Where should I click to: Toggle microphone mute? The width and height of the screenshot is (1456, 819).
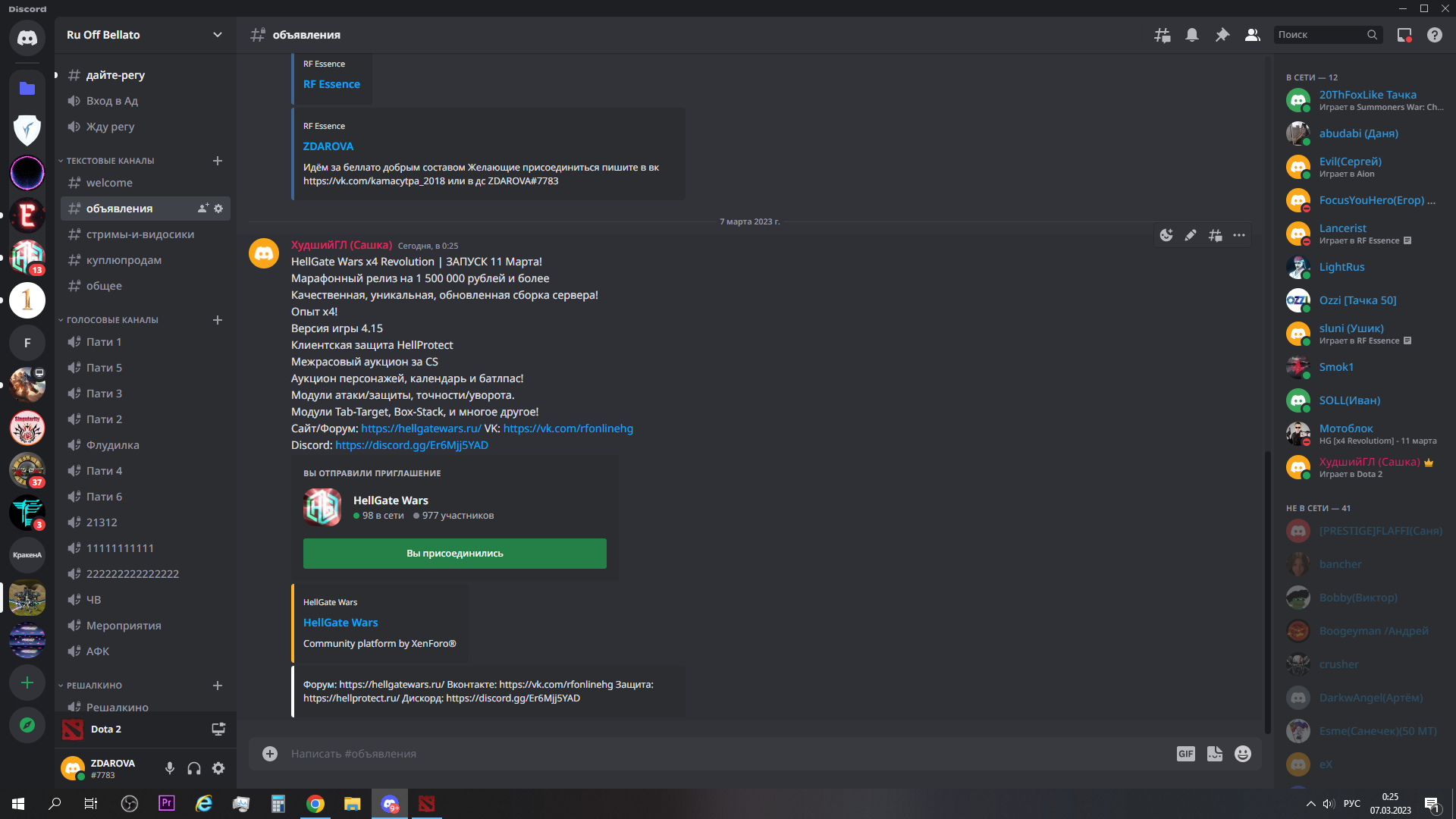pos(170,768)
